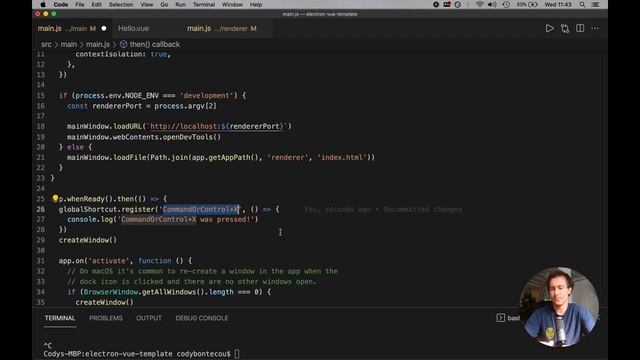Click line number 15 in the gutter
The image size is (640, 360).
(x=40, y=96)
